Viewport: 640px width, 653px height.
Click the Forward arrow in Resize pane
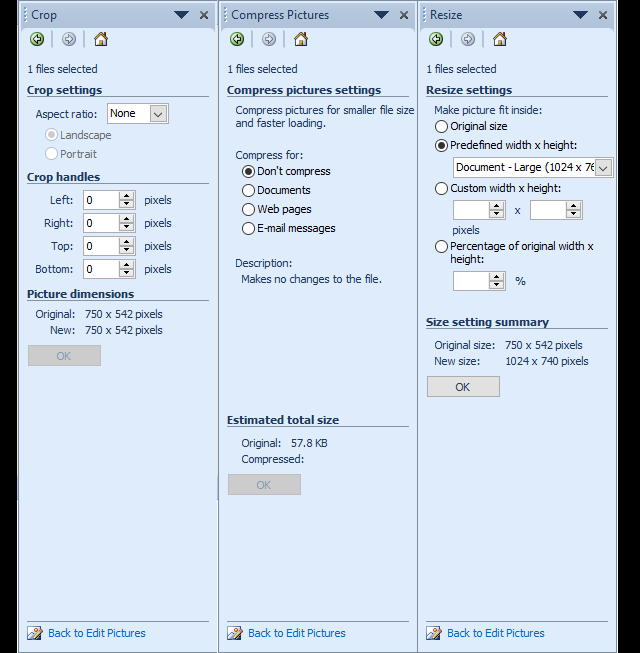click(x=468, y=40)
